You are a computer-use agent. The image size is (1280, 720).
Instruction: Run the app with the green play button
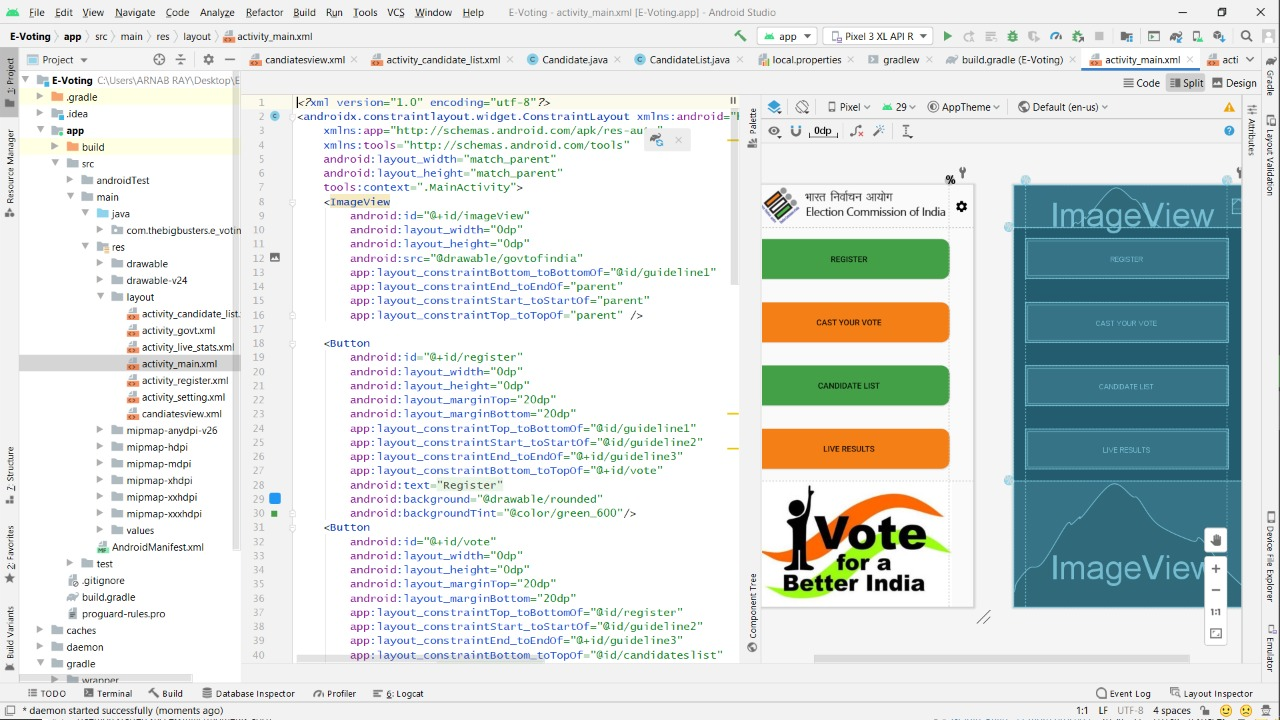click(x=947, y=37)
